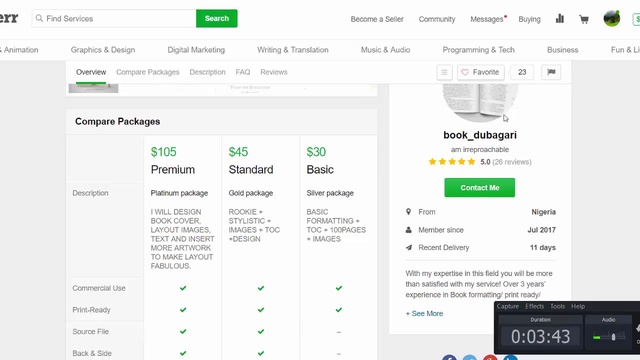
Task: Open Programming & Tech category
Action: [x=478, y=50]
